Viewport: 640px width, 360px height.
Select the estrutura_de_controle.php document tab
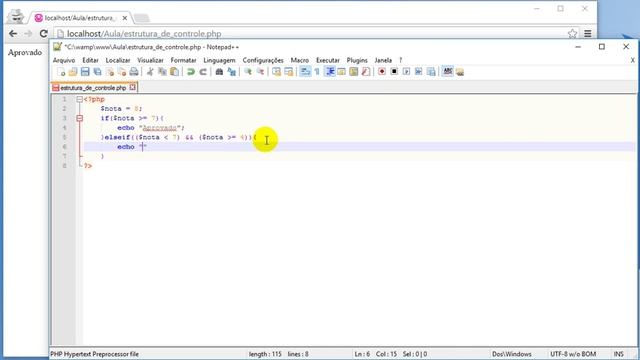(x=93, y=88)
